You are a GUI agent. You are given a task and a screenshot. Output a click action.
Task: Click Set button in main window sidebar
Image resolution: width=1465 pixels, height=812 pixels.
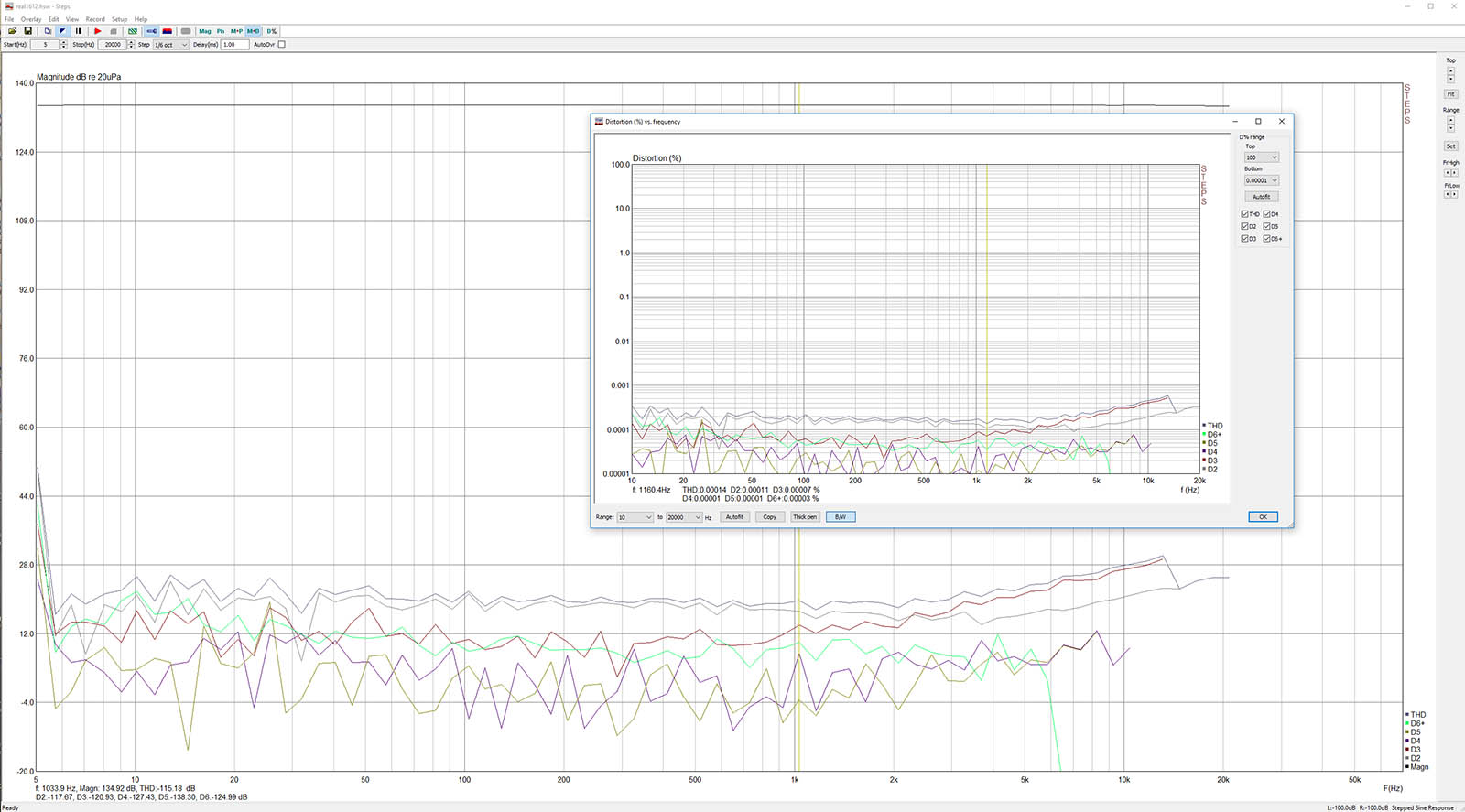(x=1450, y=146)
